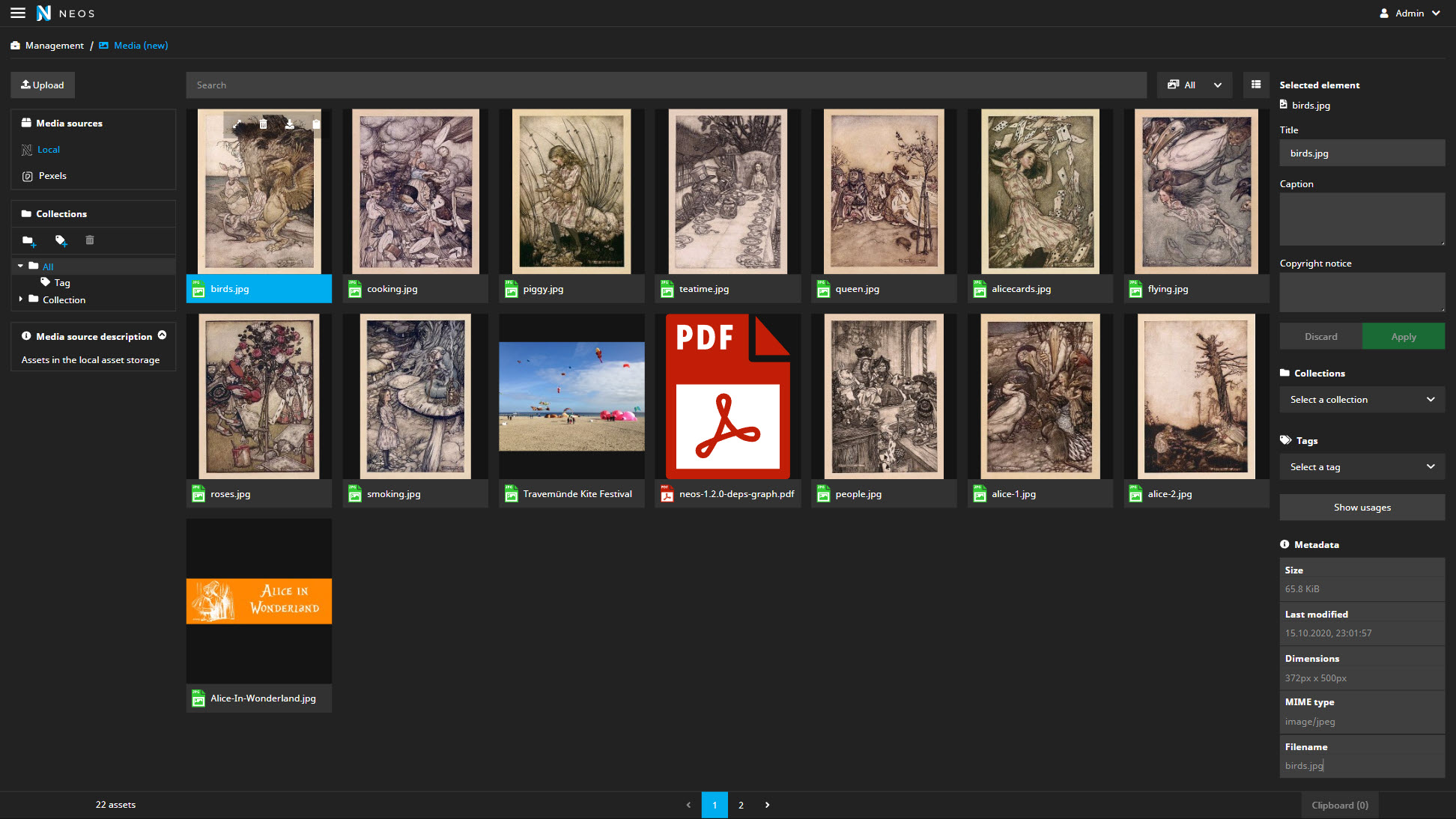Click the trash icon on birds.jpg thumbnail
The width and height of the screenshot is (1456, 819).
tap(263, 124)
